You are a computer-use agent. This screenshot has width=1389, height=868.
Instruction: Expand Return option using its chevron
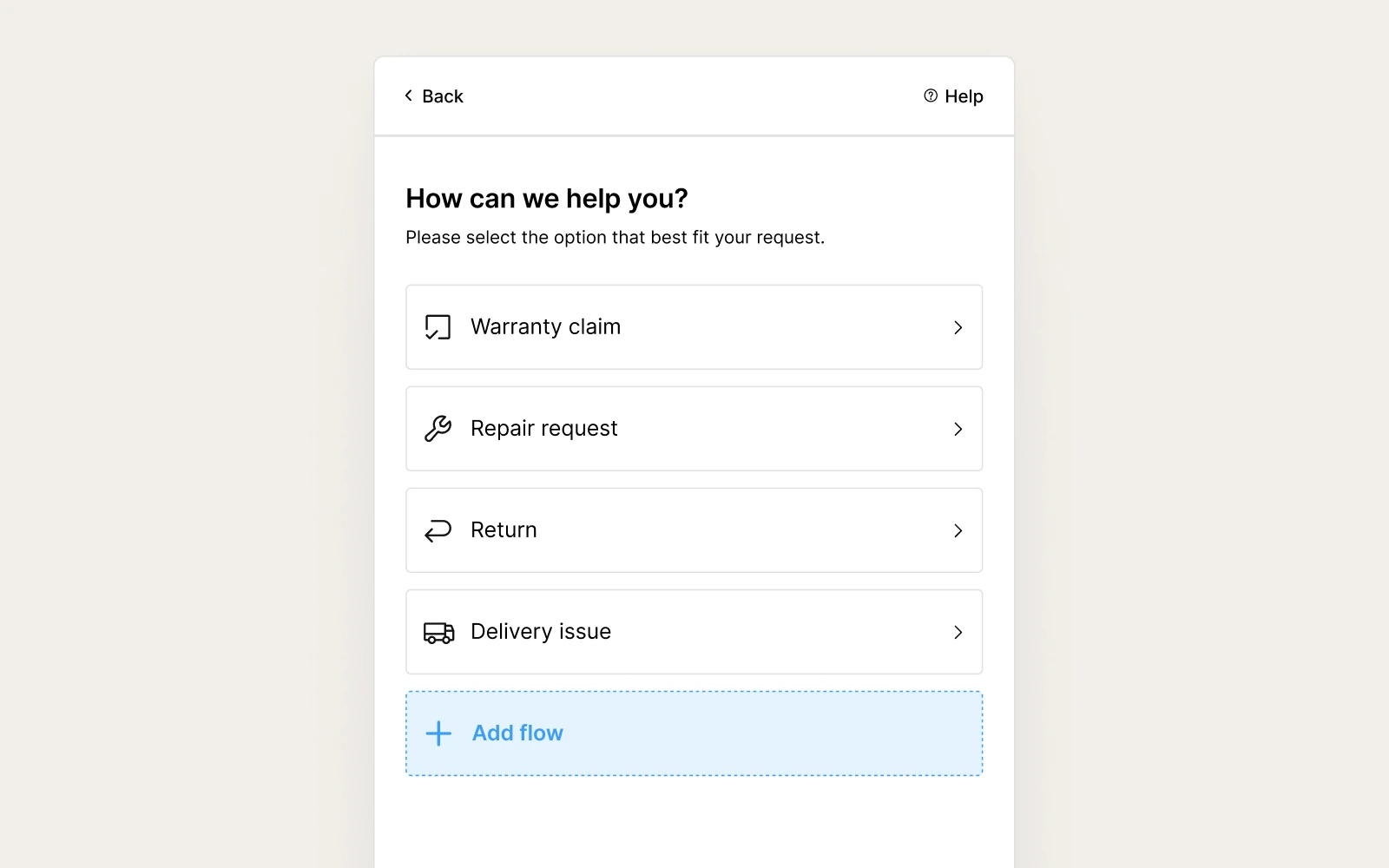click(958, 530)
